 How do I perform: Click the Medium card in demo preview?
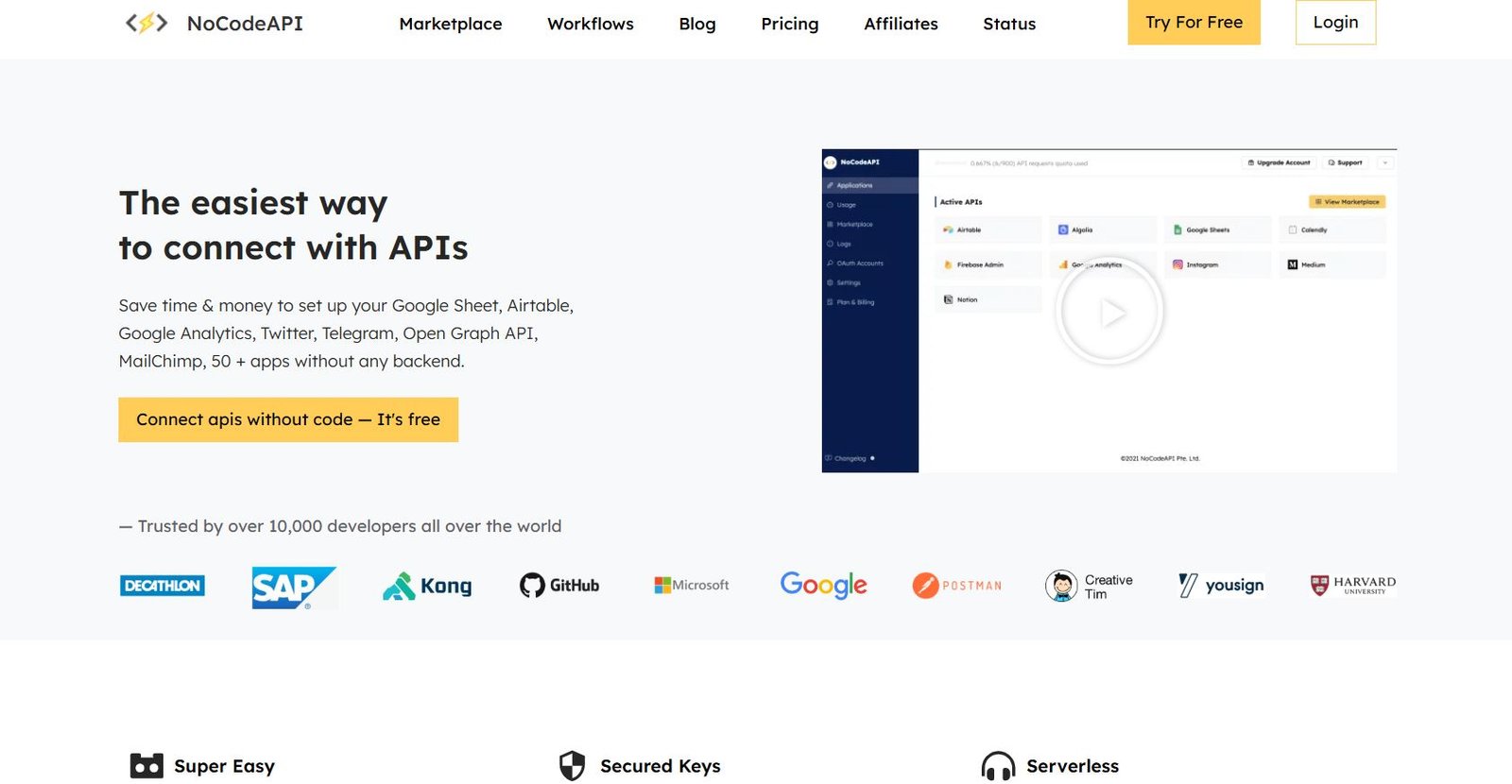point(1332,264)
